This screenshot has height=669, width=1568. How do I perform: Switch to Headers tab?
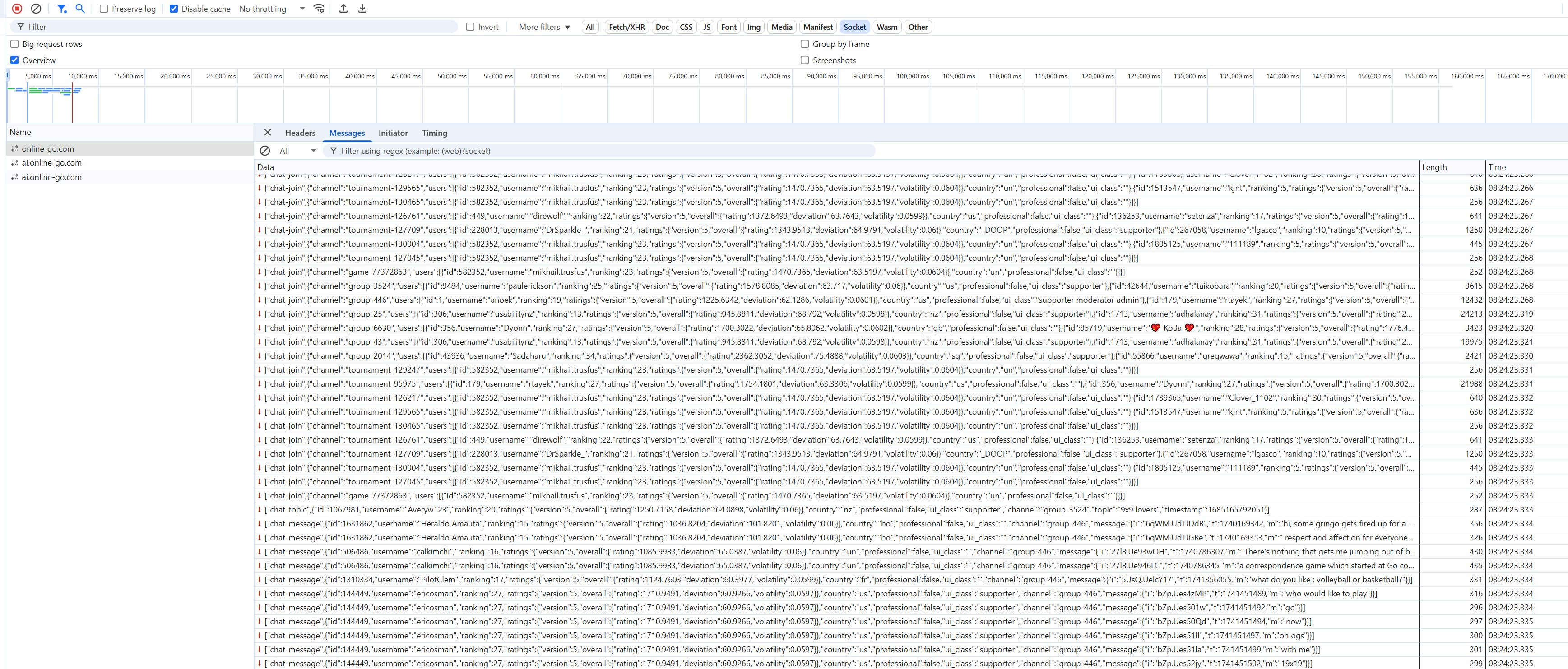300,133
